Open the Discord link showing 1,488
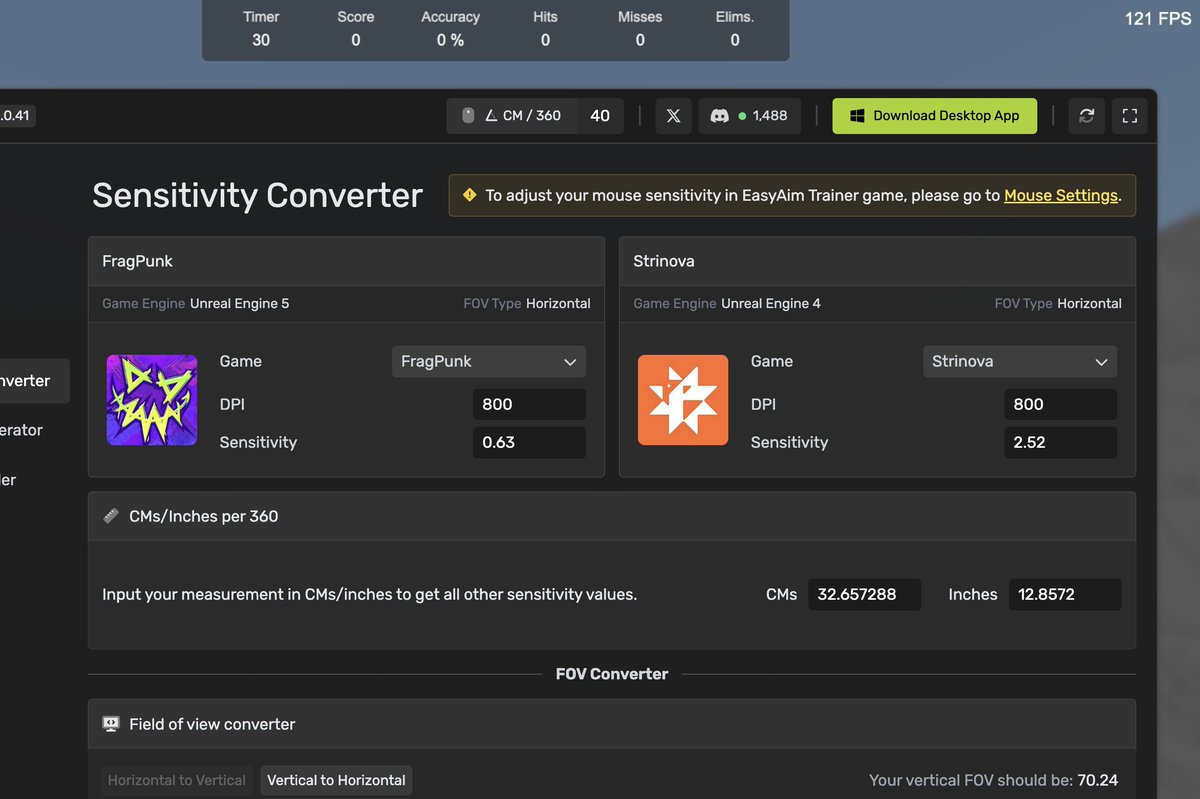Screen dimensions: 1200x799 749,116
